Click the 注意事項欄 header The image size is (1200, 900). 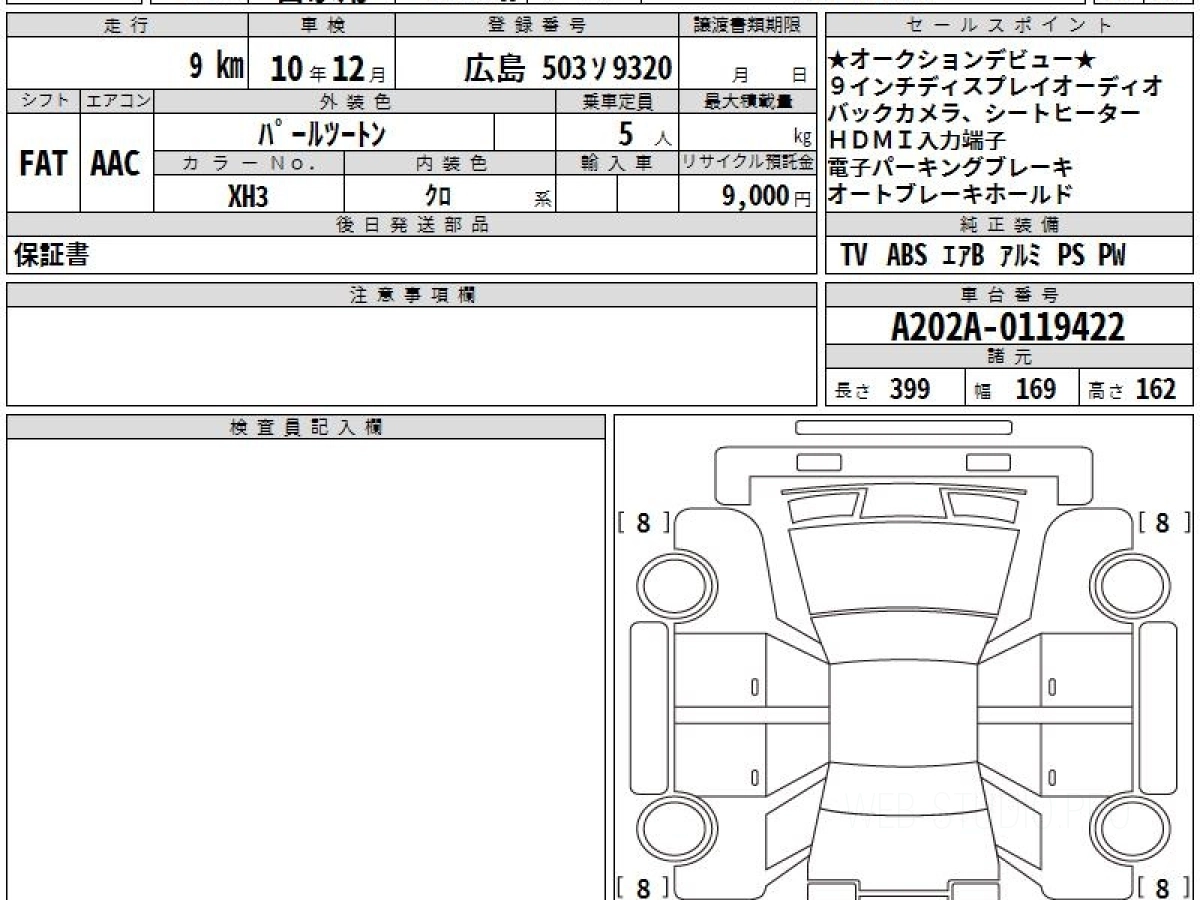click(x=412, y=295)
